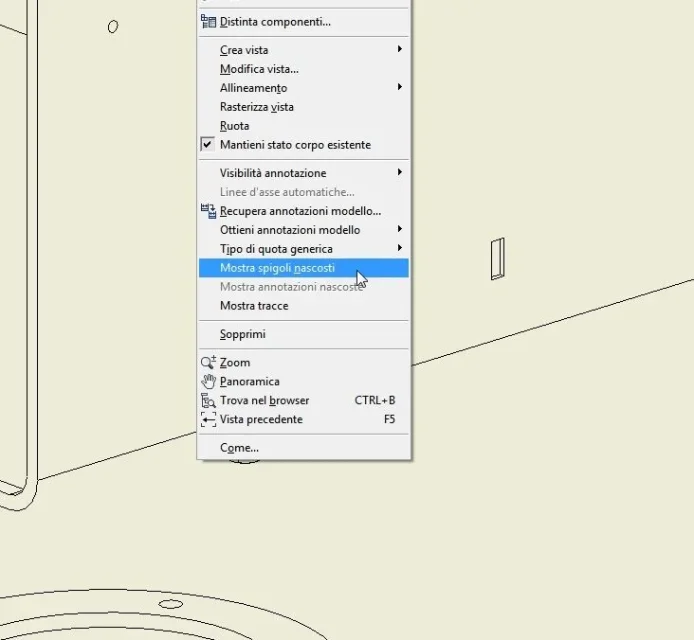Viewport: 694px width, 640px height.
Task: Click the Recupera annotazioni modello icon
Action: 208,211
